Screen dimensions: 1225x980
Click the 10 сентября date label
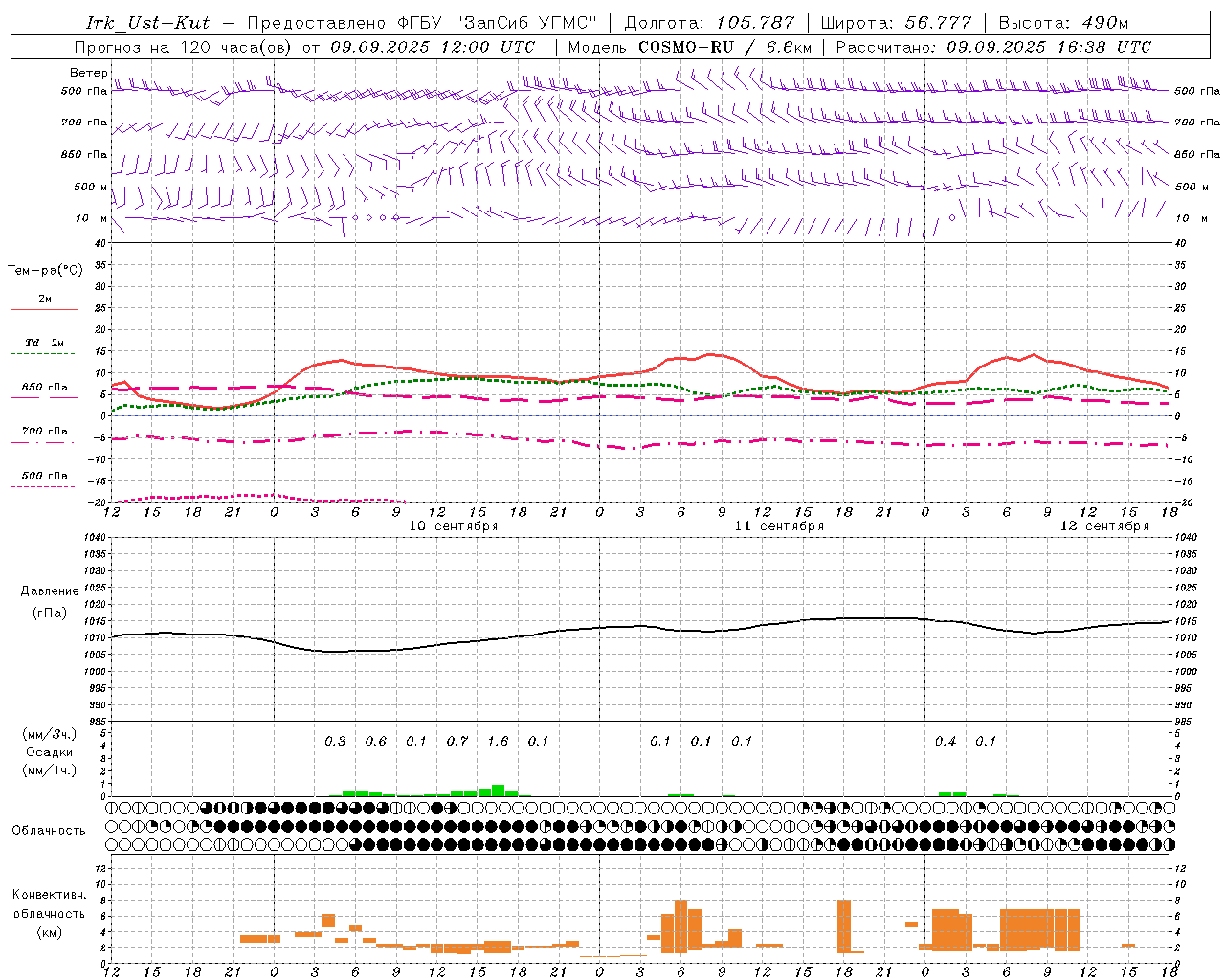(x=454, y=526)
